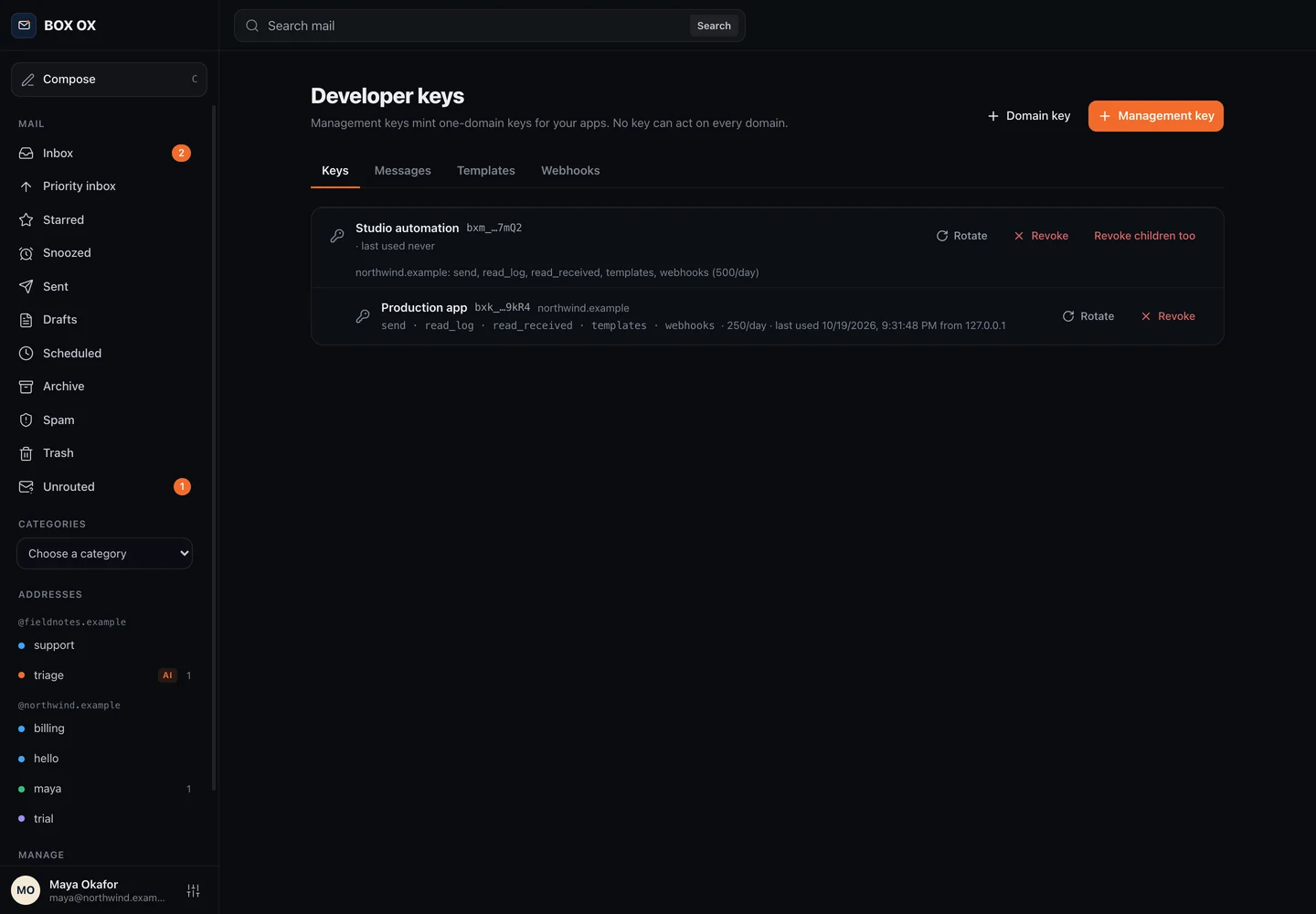Screen dimensions: 1316x914
Task: Switch to the Templates tab
Action: pos(486,171)
